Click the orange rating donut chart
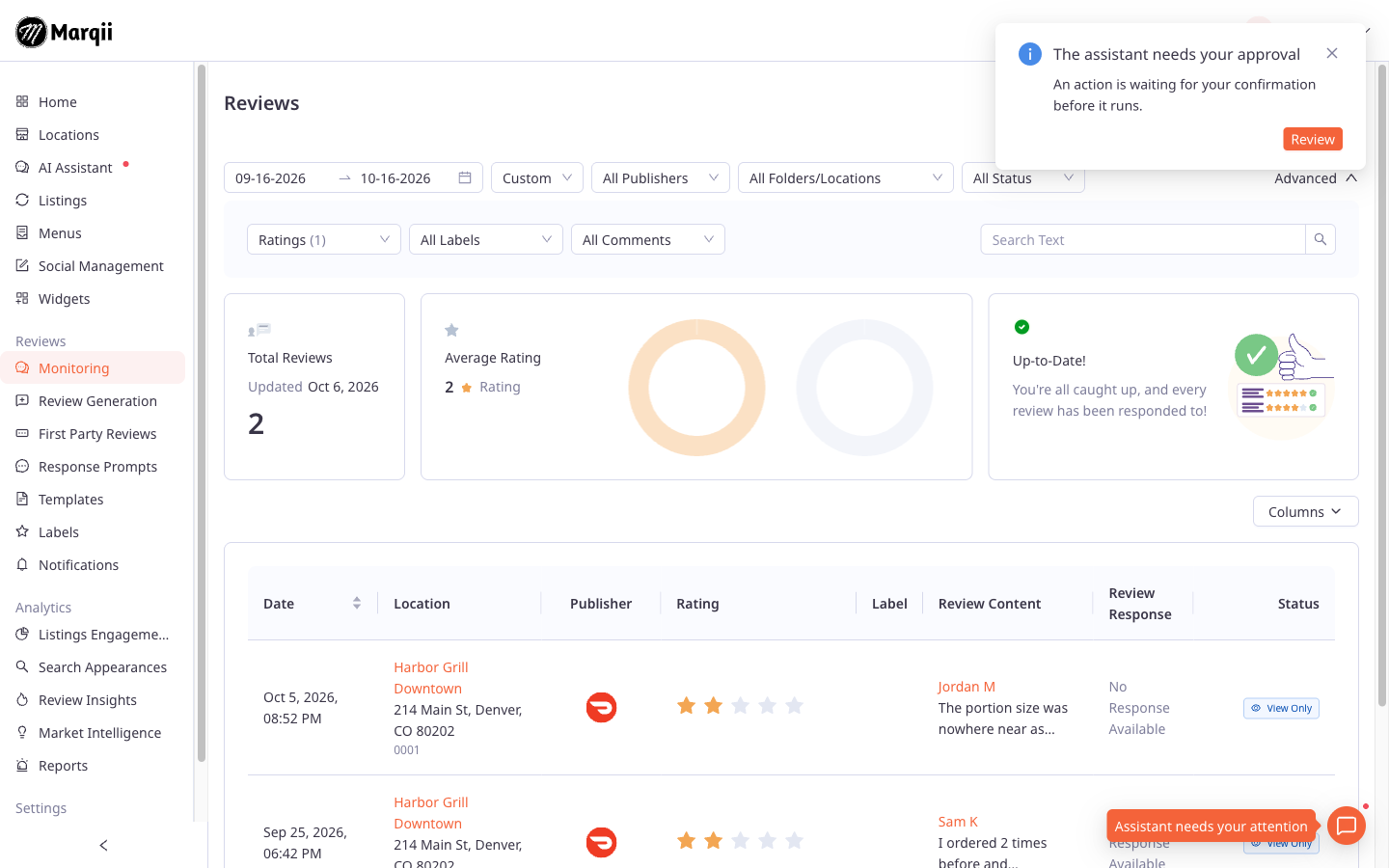The height and width of the screenshot is (868, 1389). (x=696, y=387)
